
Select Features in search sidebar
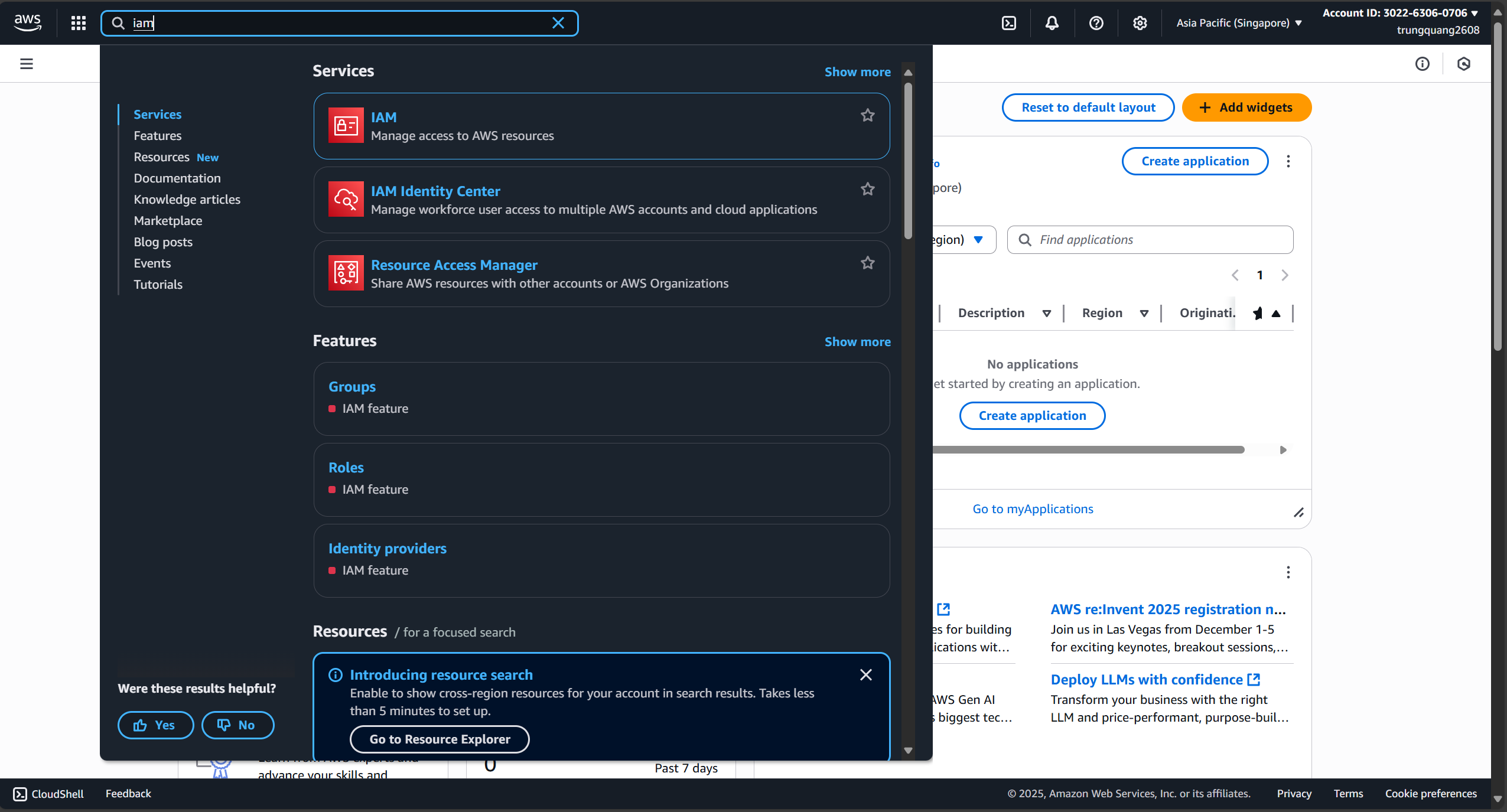(x=157, y=136)
